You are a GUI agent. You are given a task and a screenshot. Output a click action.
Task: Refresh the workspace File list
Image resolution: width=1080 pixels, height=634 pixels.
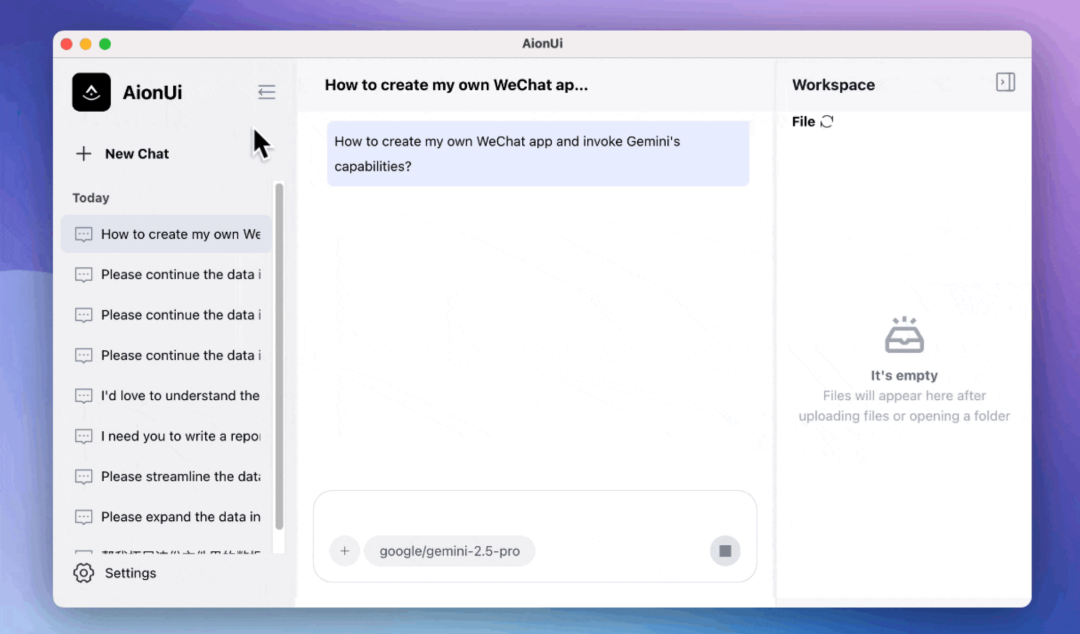pos(827,122)
